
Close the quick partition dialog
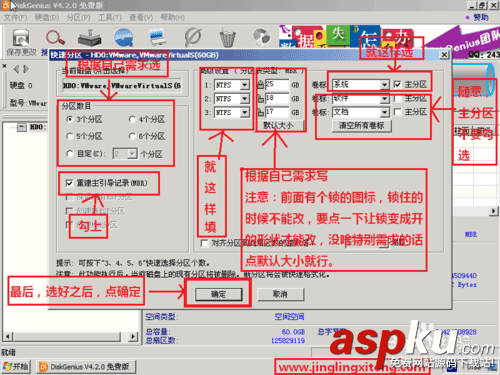444,55
